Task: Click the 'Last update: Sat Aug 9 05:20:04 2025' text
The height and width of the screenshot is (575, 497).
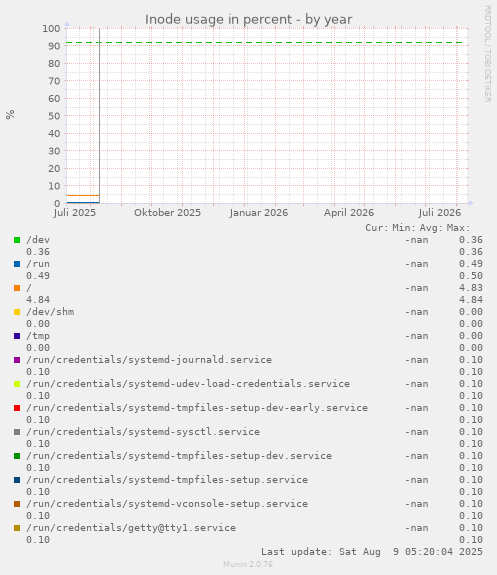Action: (372, 552)
